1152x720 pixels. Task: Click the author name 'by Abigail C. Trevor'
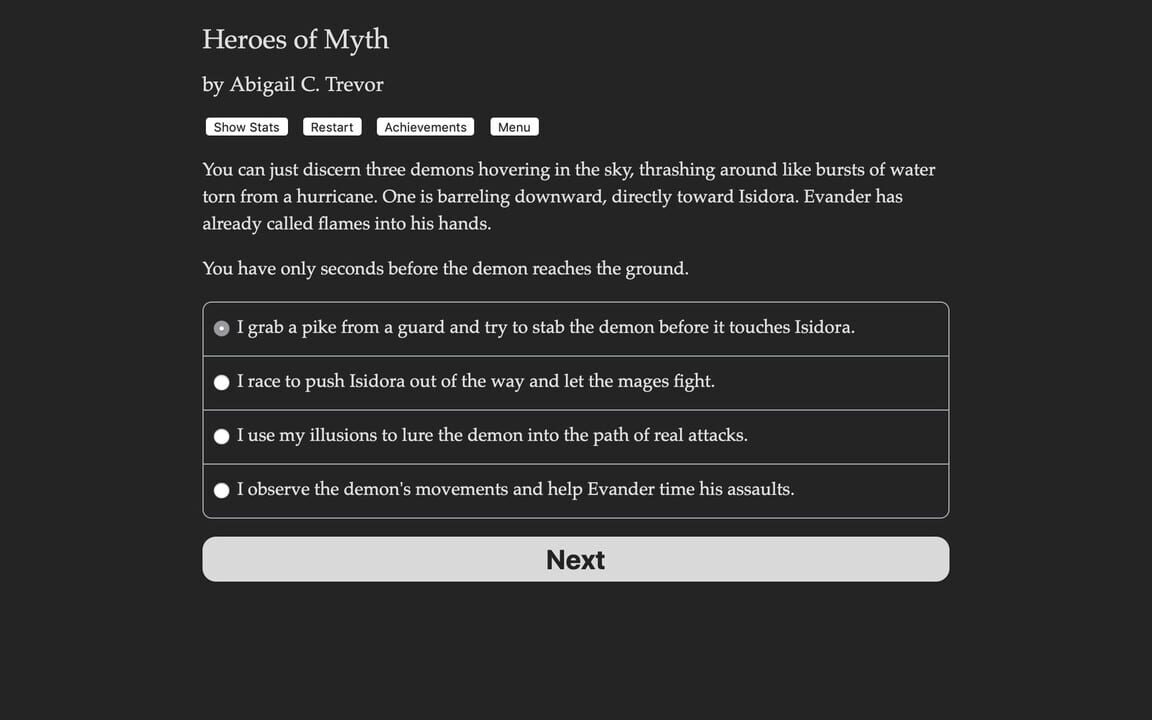tap(292, 84)
